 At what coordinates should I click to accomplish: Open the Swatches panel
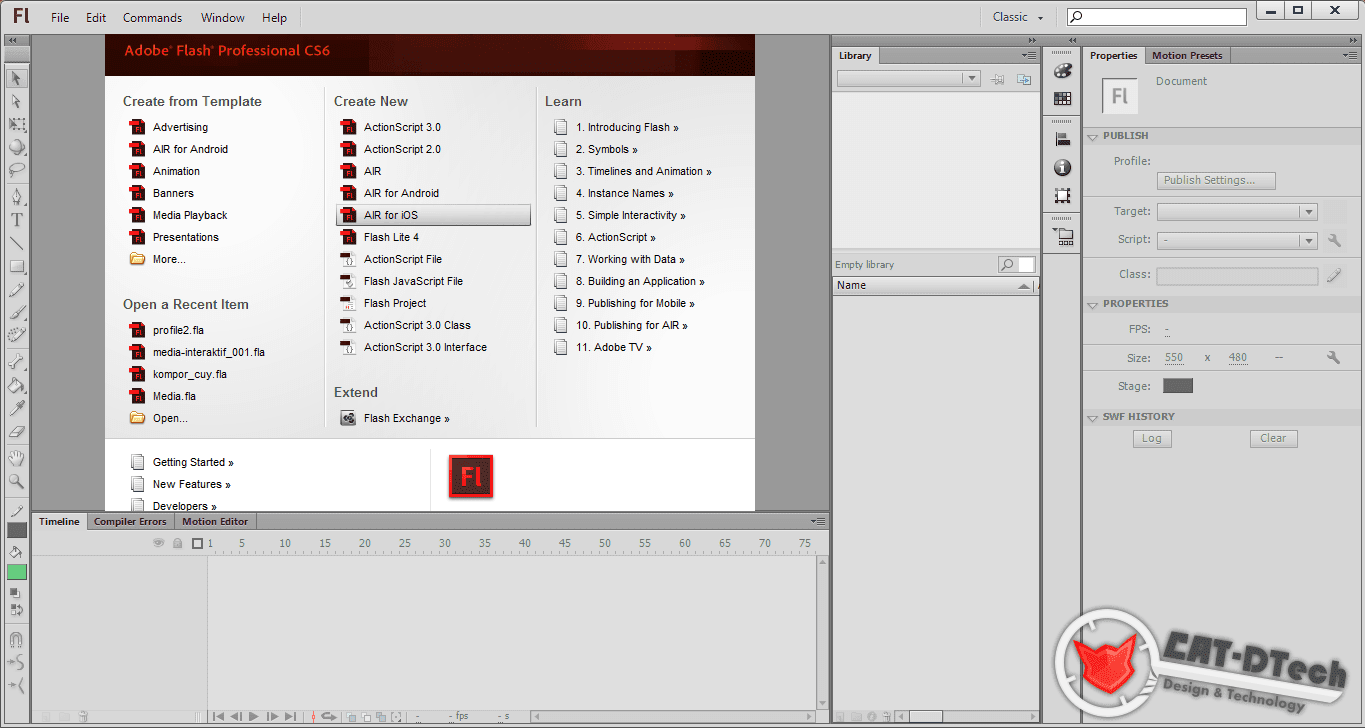(x=1063, y=96)
